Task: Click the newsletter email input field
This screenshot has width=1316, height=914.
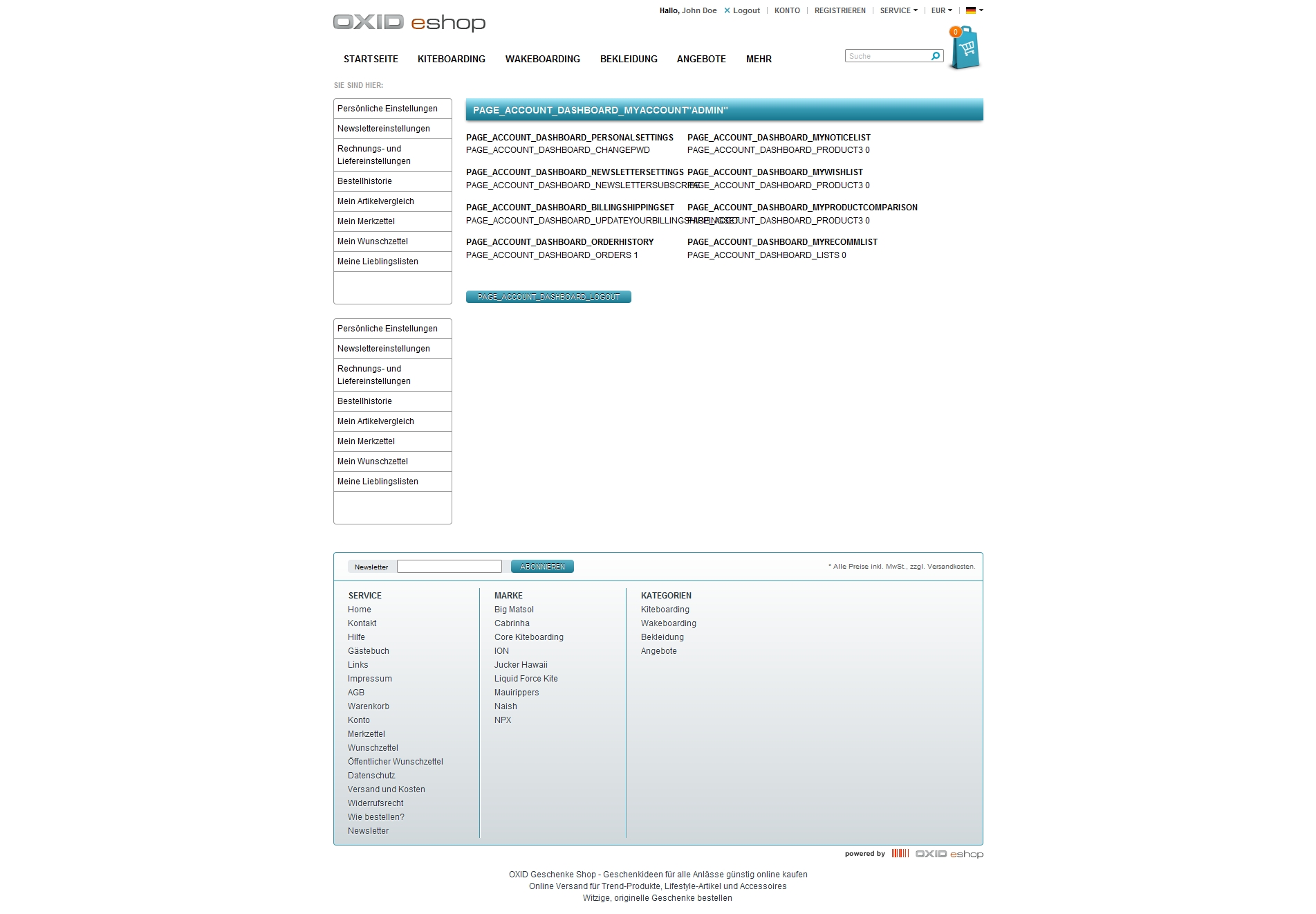Action: pos(449,567)
